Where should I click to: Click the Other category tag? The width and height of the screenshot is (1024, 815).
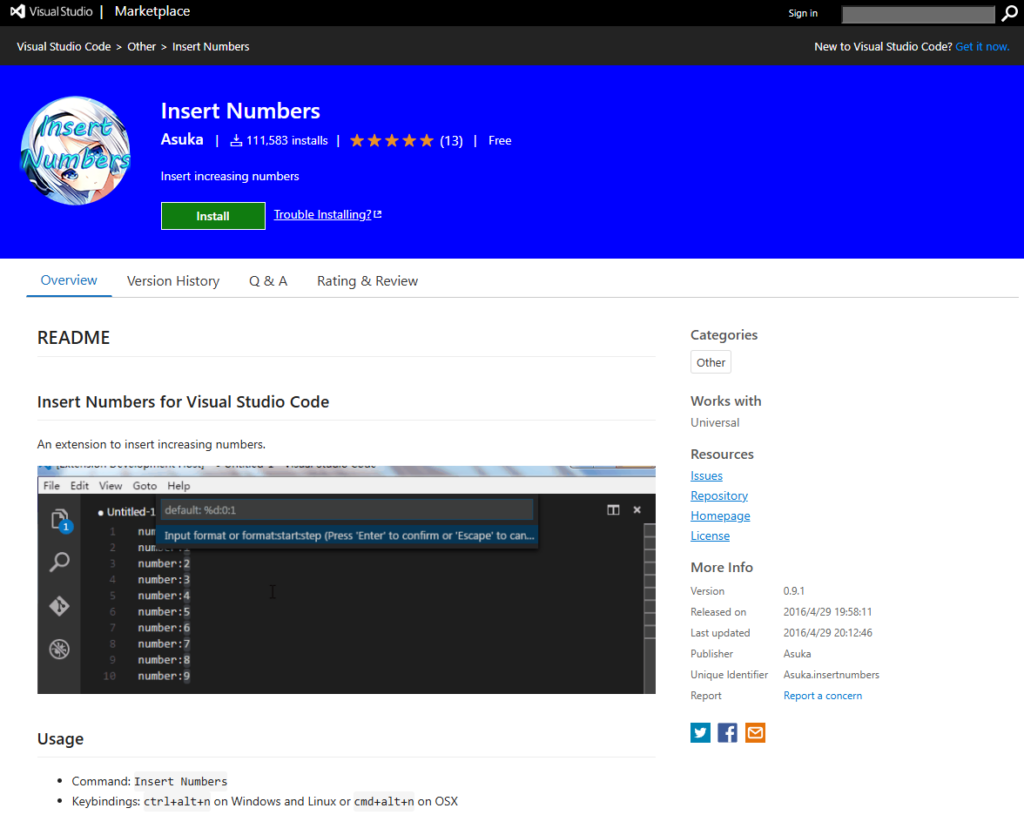point(711,362)
